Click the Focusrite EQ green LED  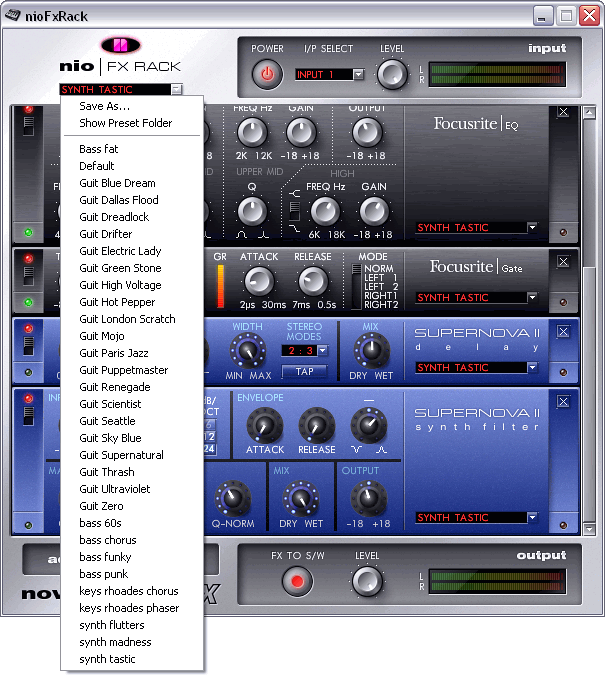(29, 232)
